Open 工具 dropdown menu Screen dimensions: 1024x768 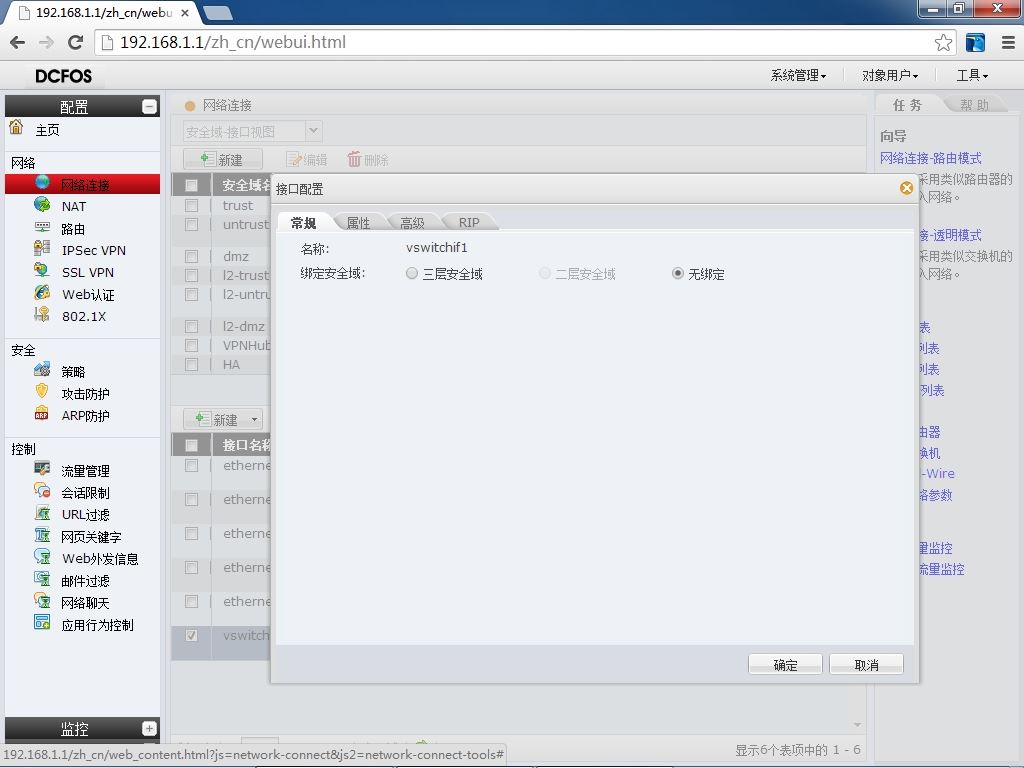point(972,76)
